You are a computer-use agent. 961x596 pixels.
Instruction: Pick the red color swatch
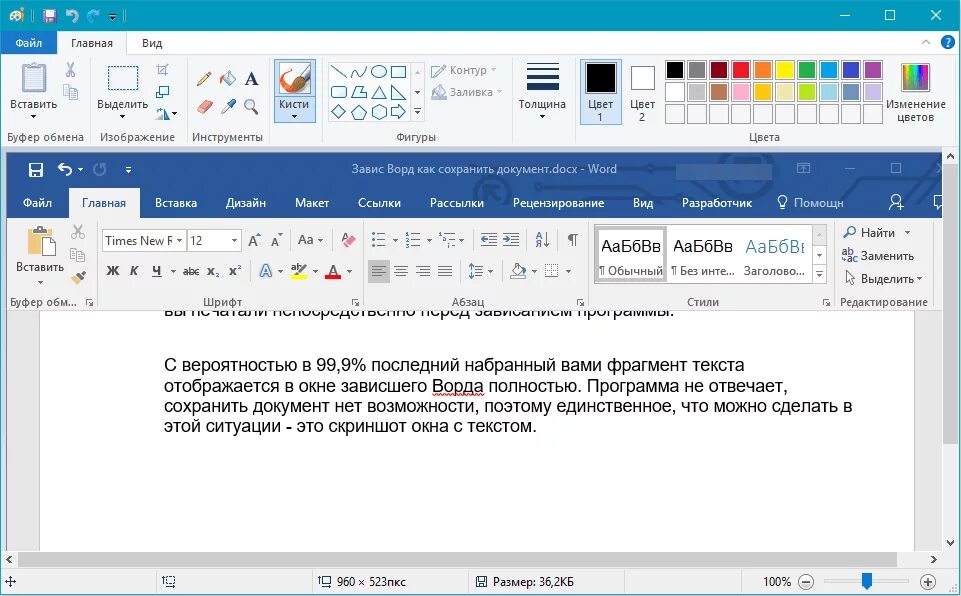(x=741, y=69)
